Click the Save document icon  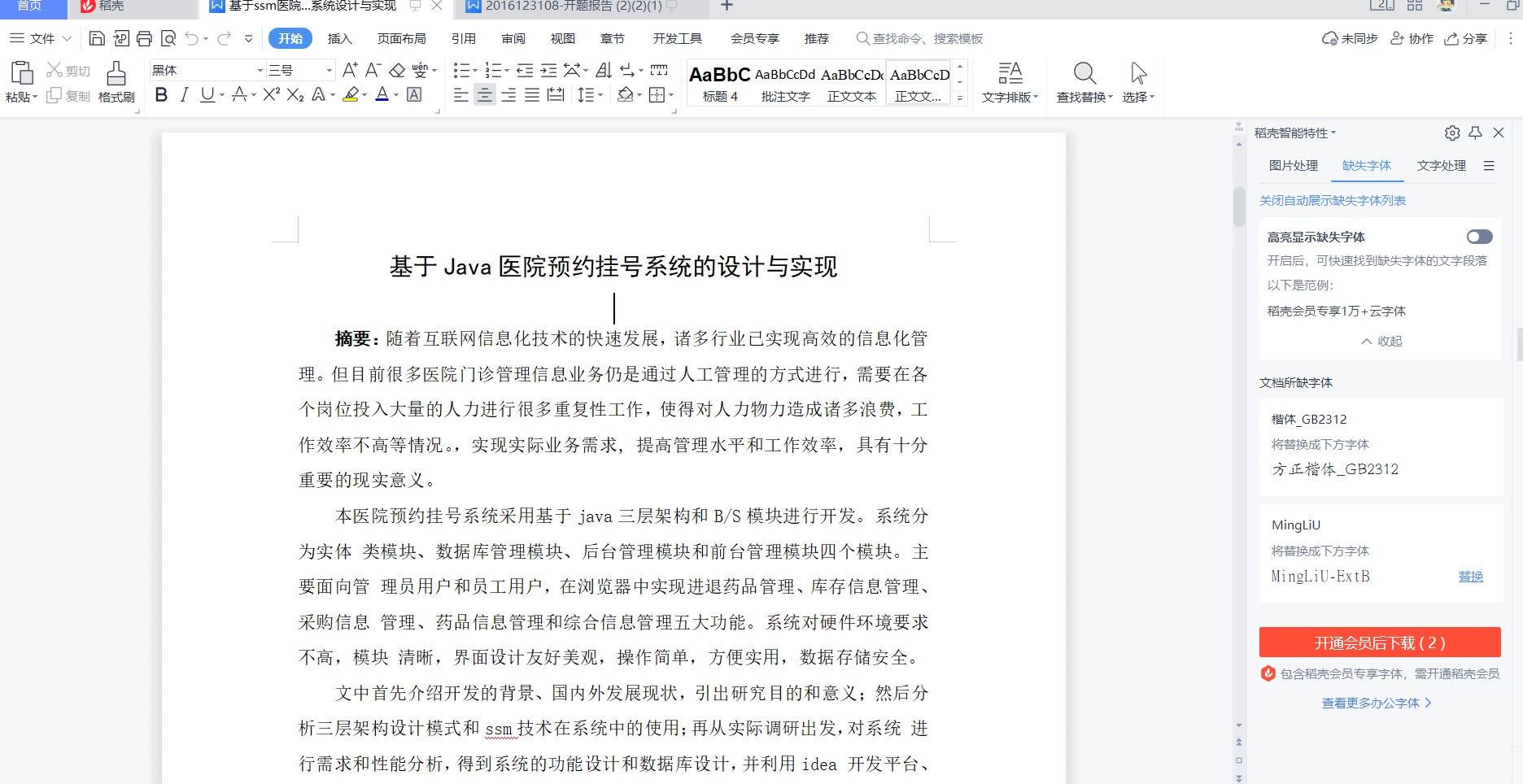pyautogui.click(x=97, y=38)
